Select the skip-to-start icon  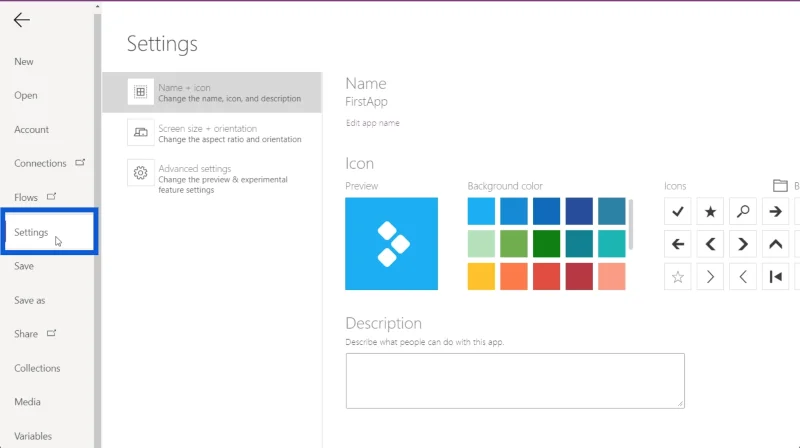776,277
